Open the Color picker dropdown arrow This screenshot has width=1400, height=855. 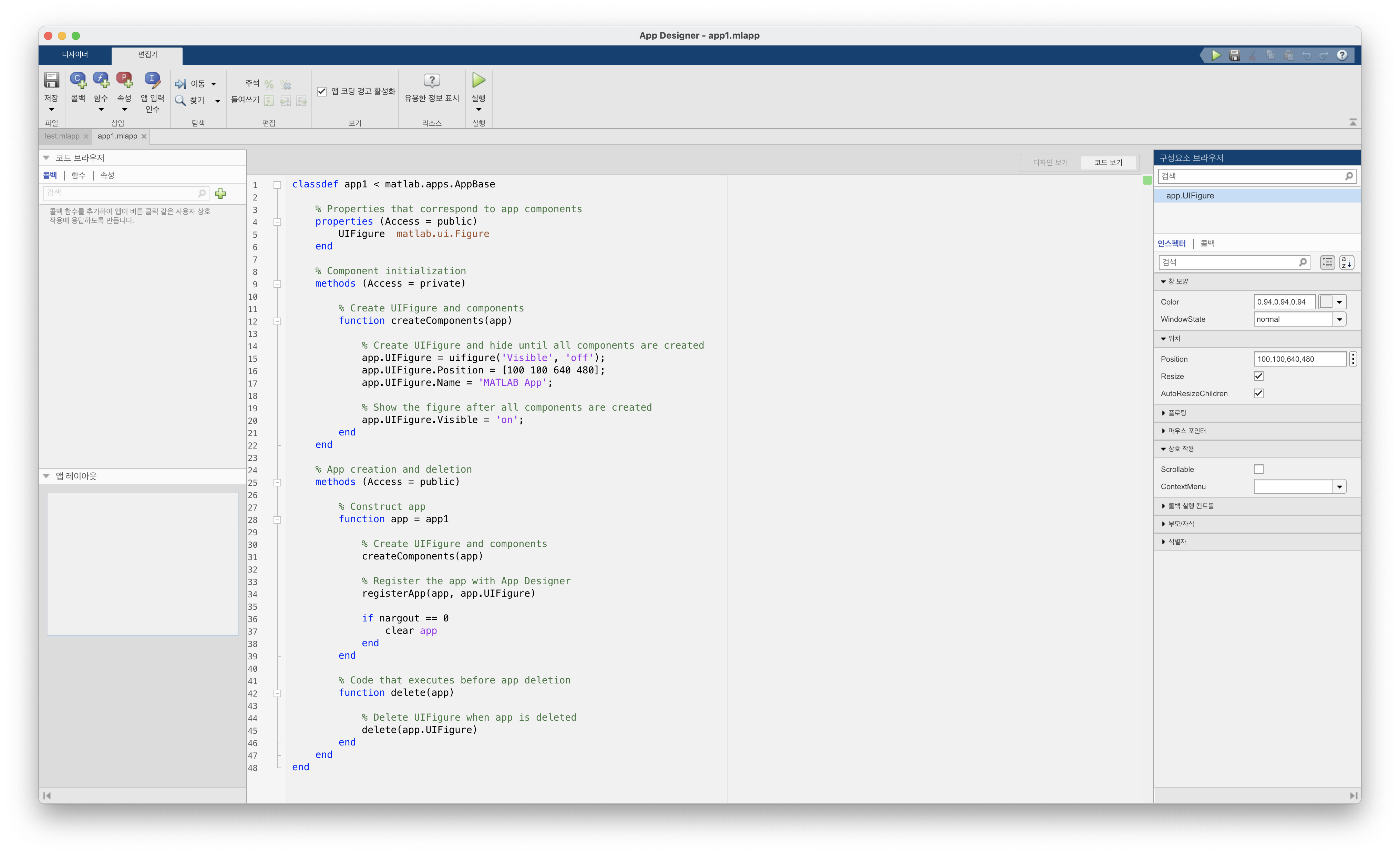click(x=1340, y=302)
